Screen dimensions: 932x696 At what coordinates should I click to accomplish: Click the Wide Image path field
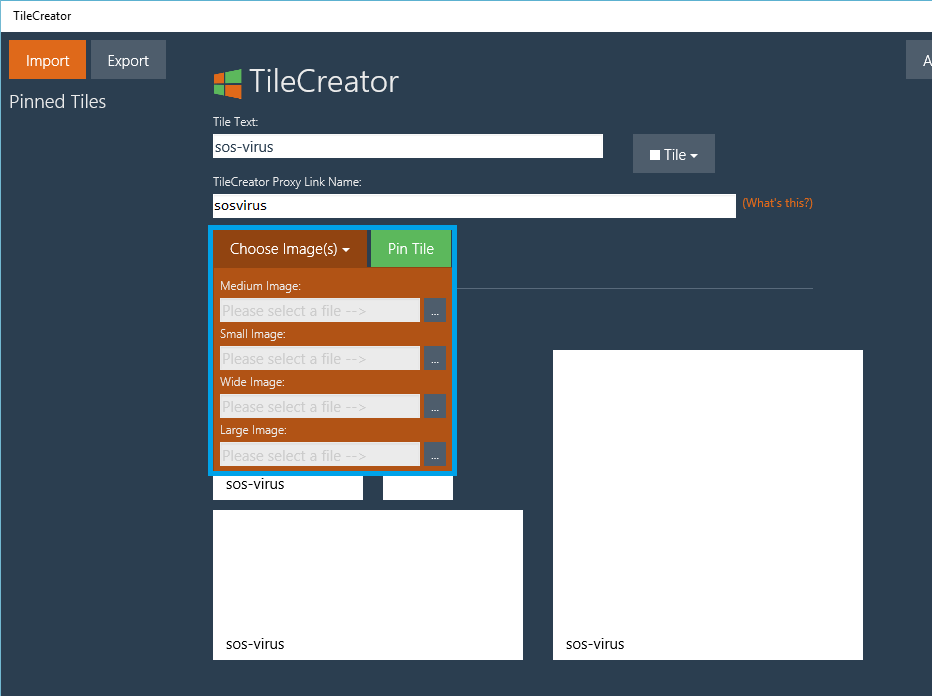point(319,406)
